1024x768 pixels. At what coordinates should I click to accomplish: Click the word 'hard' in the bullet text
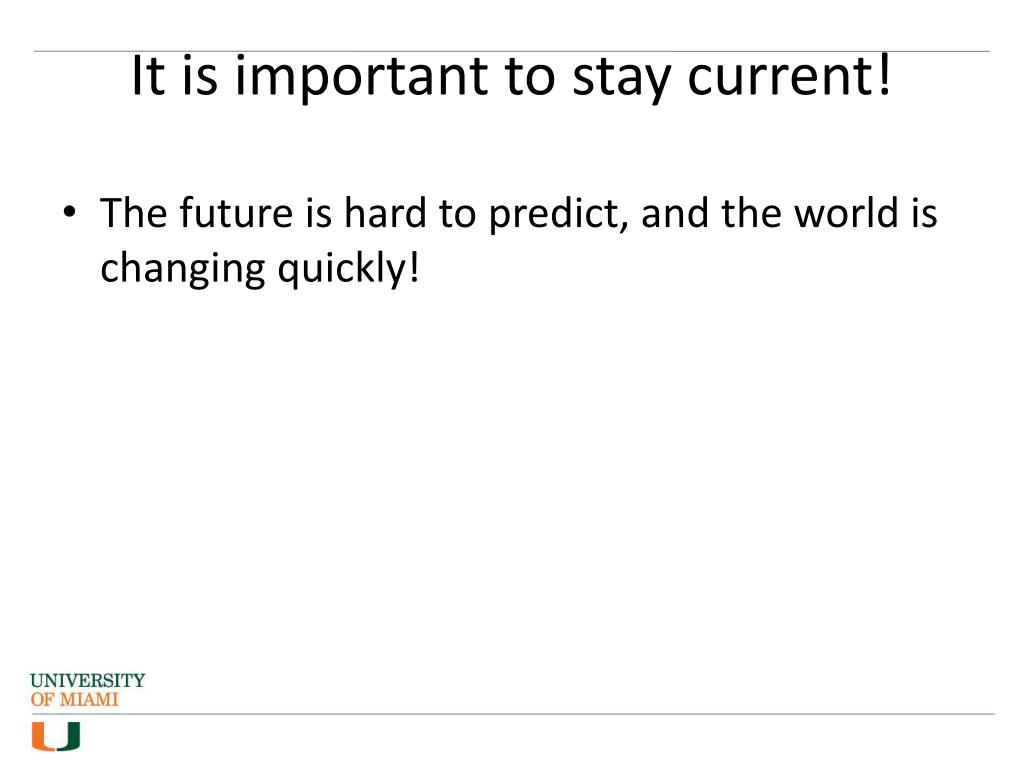(x=385, y=213)
